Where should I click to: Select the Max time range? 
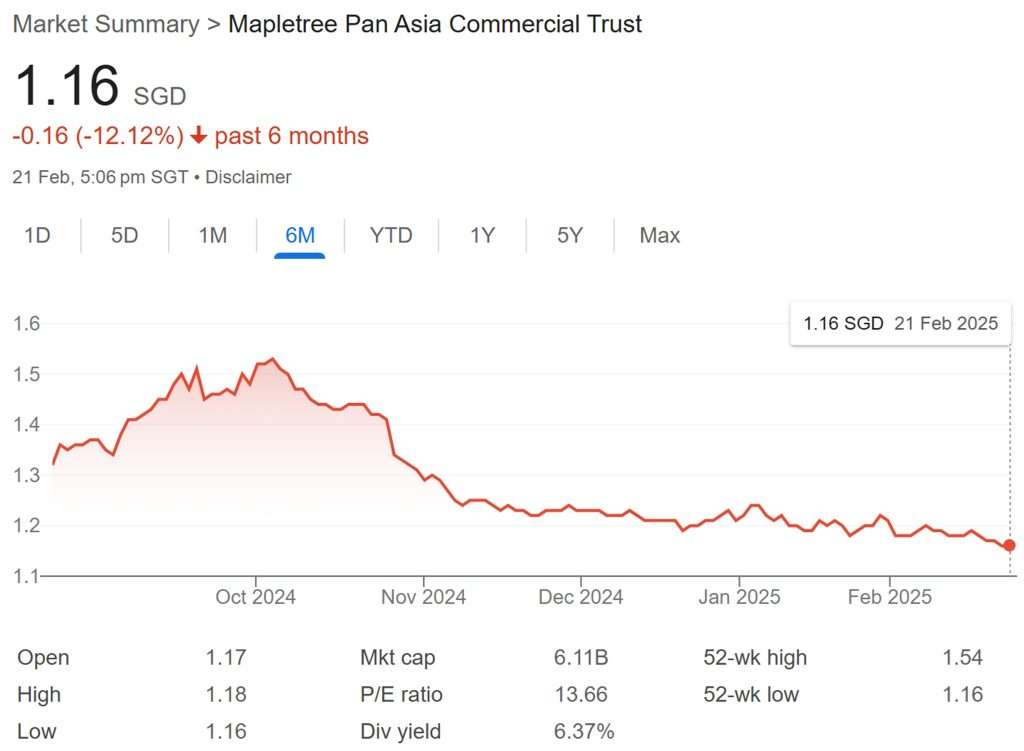[659, 235]
